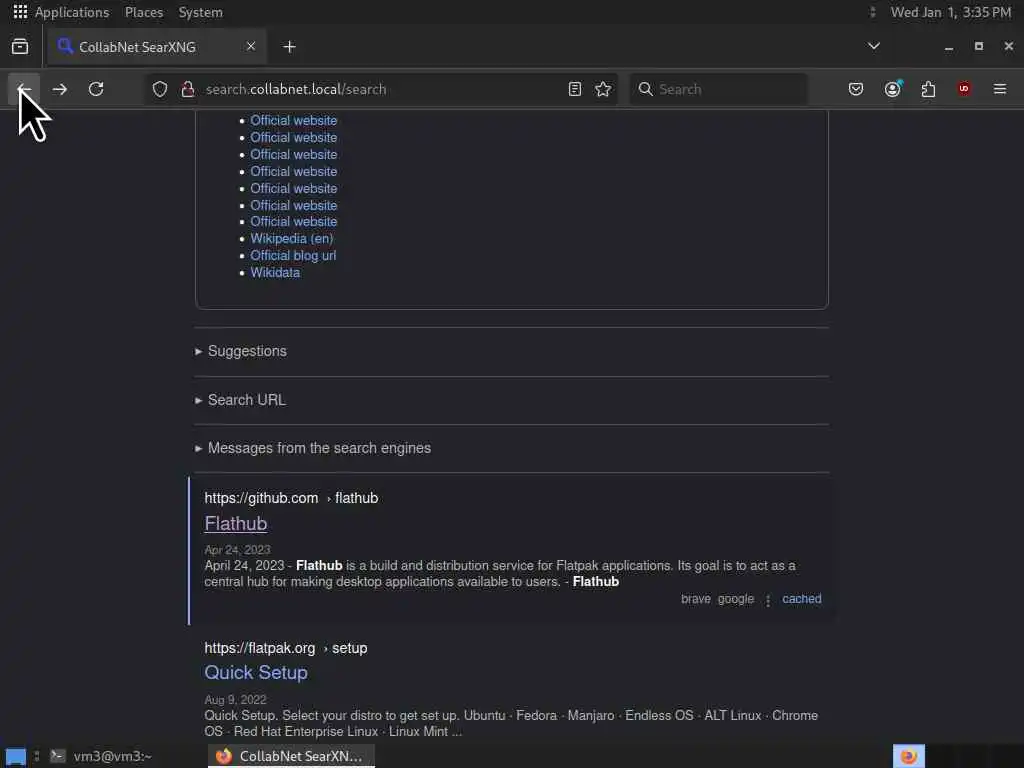The width and height of the screenshot is (1024, 768).
Task: Go back to the previous page
Action: pyautogui.click(x=24, y=89)
